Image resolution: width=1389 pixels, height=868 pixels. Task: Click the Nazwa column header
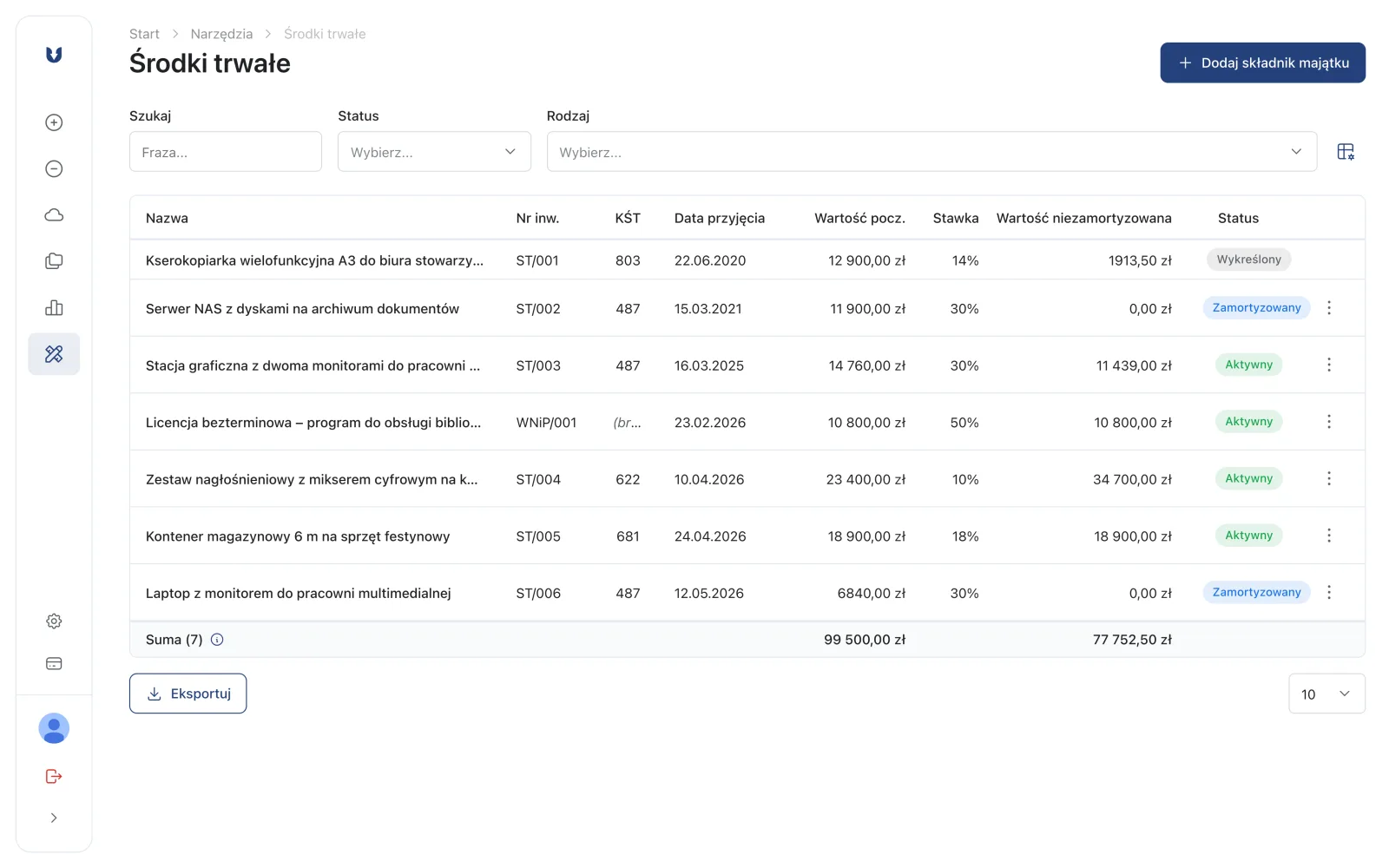167,218
